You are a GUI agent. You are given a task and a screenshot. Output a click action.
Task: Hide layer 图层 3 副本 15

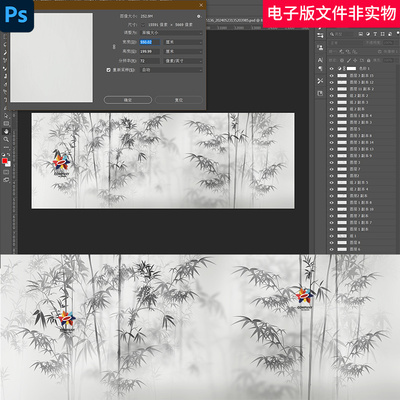[x=331, y=76]
